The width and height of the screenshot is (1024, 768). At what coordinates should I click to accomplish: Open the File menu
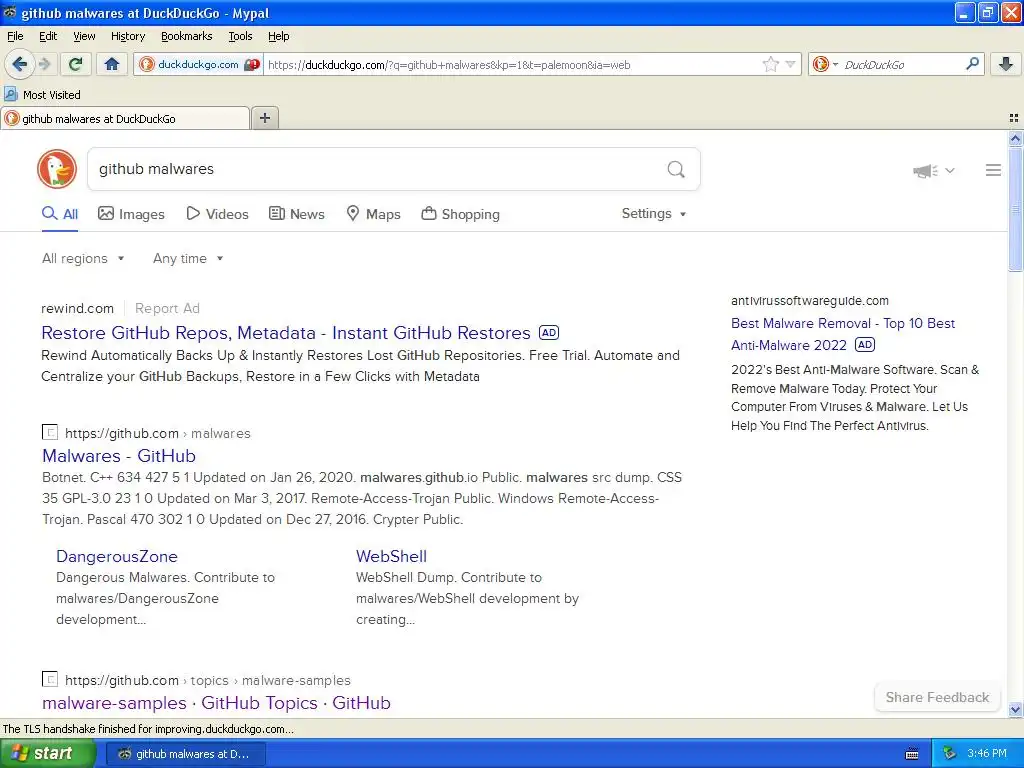[15, 36]
